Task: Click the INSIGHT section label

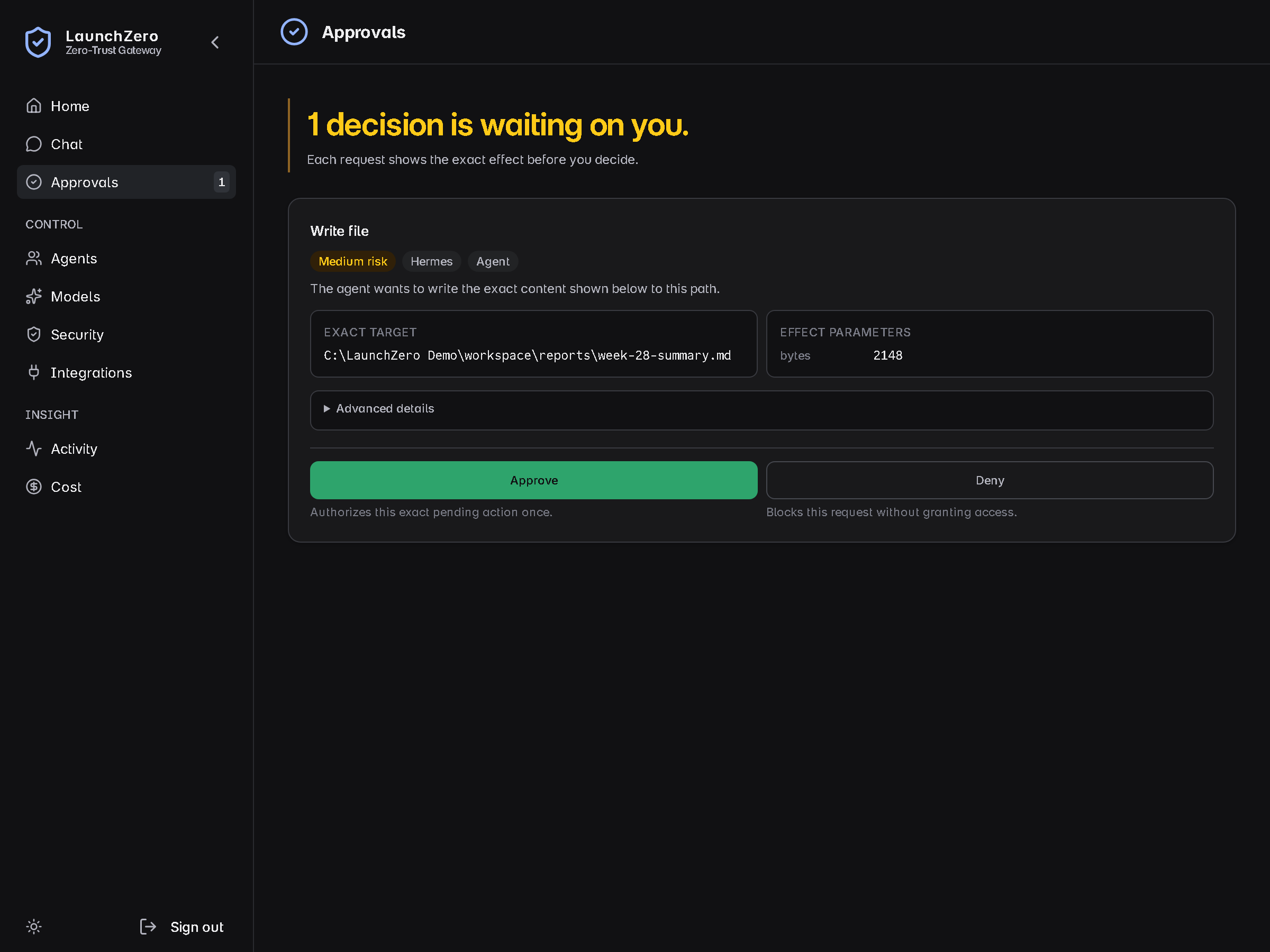Action: click(52, 415)
